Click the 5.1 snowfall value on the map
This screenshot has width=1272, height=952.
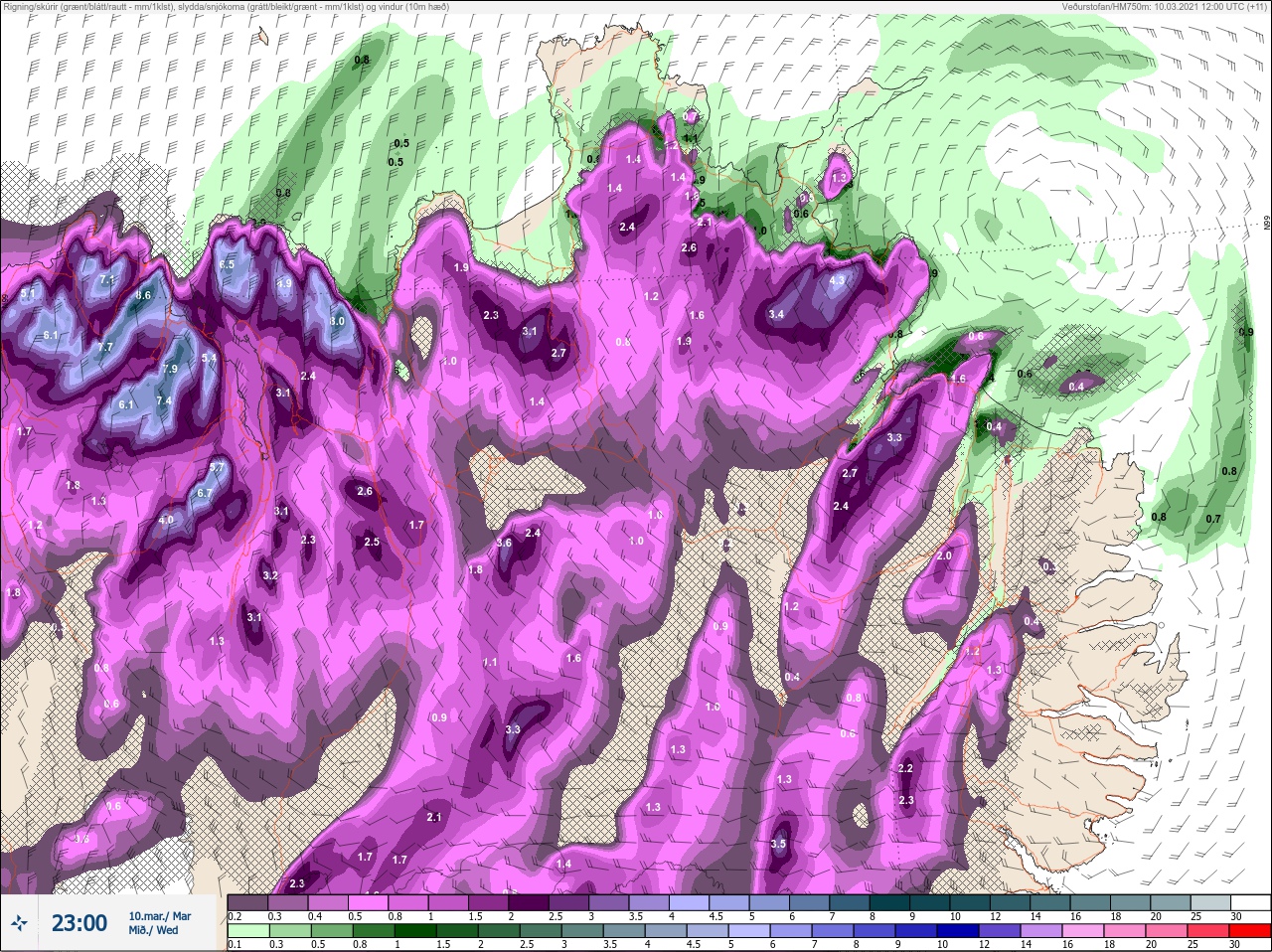tap(28, 293)
